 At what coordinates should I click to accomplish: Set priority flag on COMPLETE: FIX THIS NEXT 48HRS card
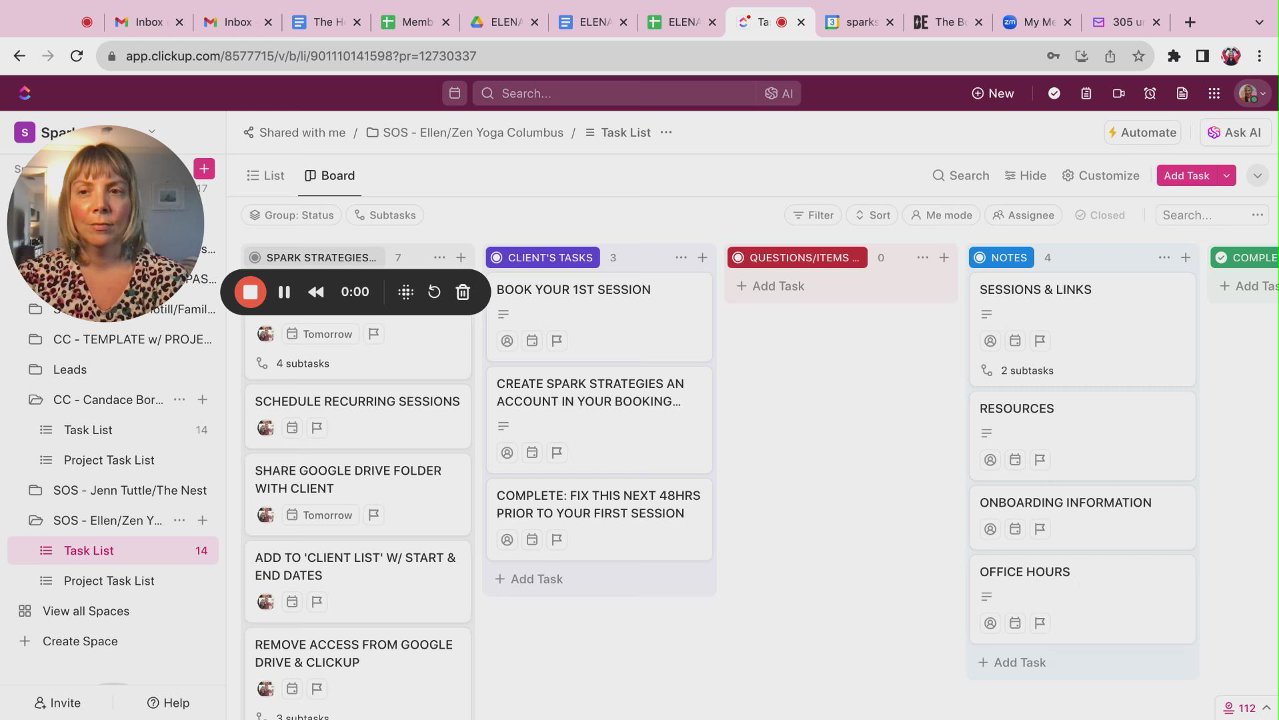pyautogui.click(x=557, y=540)
